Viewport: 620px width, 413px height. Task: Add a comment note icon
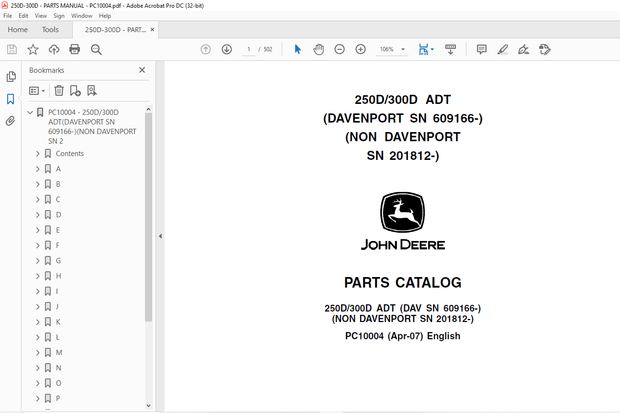coord(482,49)
